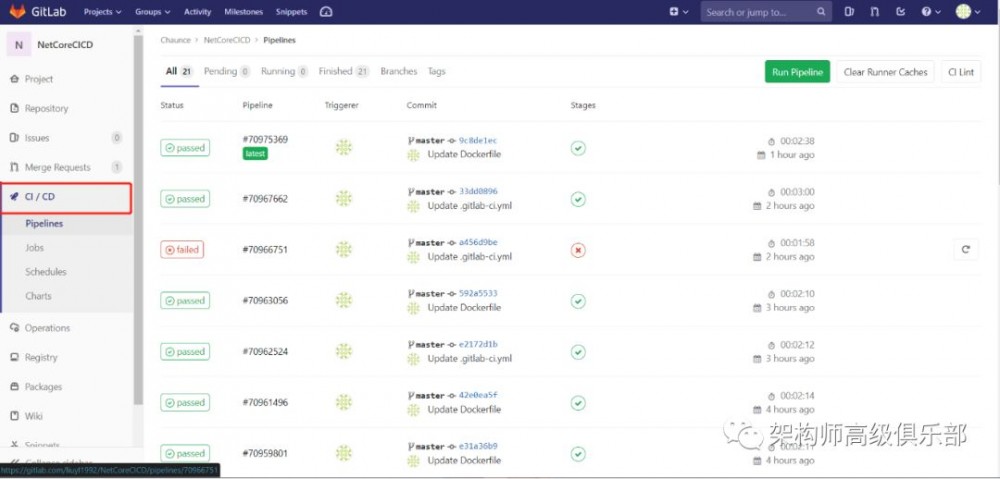The height and width of the screenshot is (479, 1000).
Task: Open the new item plus dropdown
Action: (x=679, y=12)
